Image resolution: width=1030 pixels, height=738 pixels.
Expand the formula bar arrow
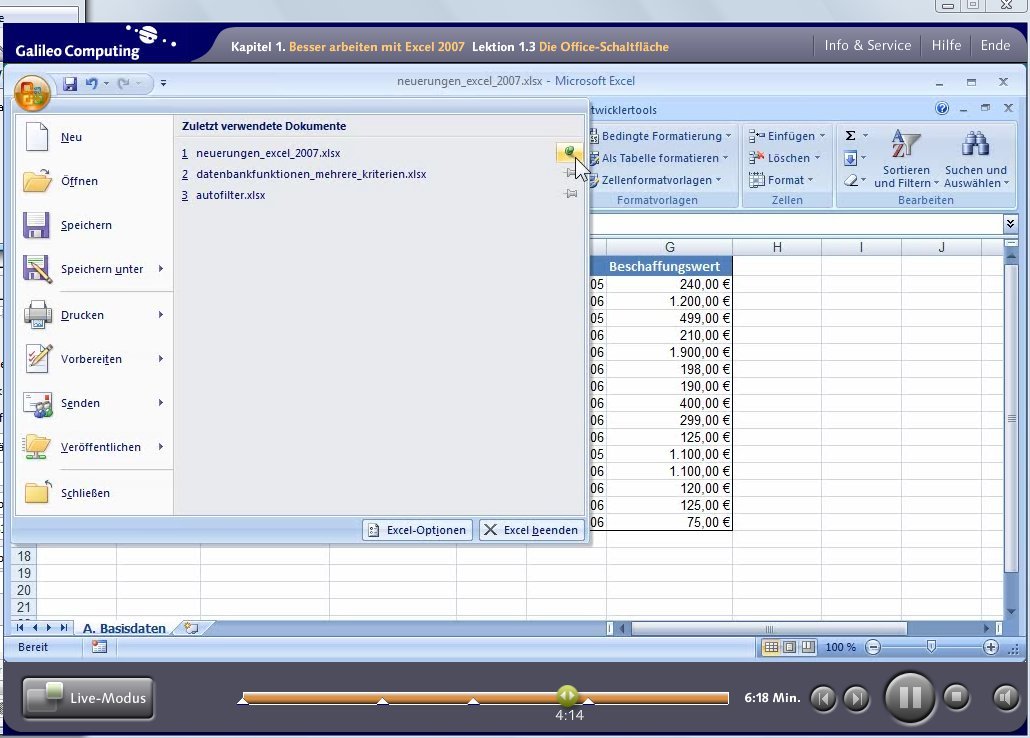[x=1010, y=223]
